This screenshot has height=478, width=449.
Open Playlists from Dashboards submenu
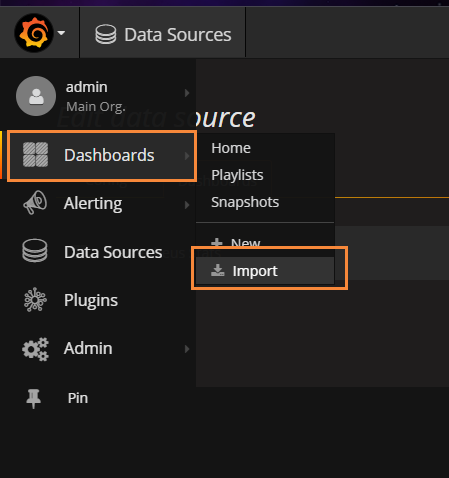click(237, 175)
